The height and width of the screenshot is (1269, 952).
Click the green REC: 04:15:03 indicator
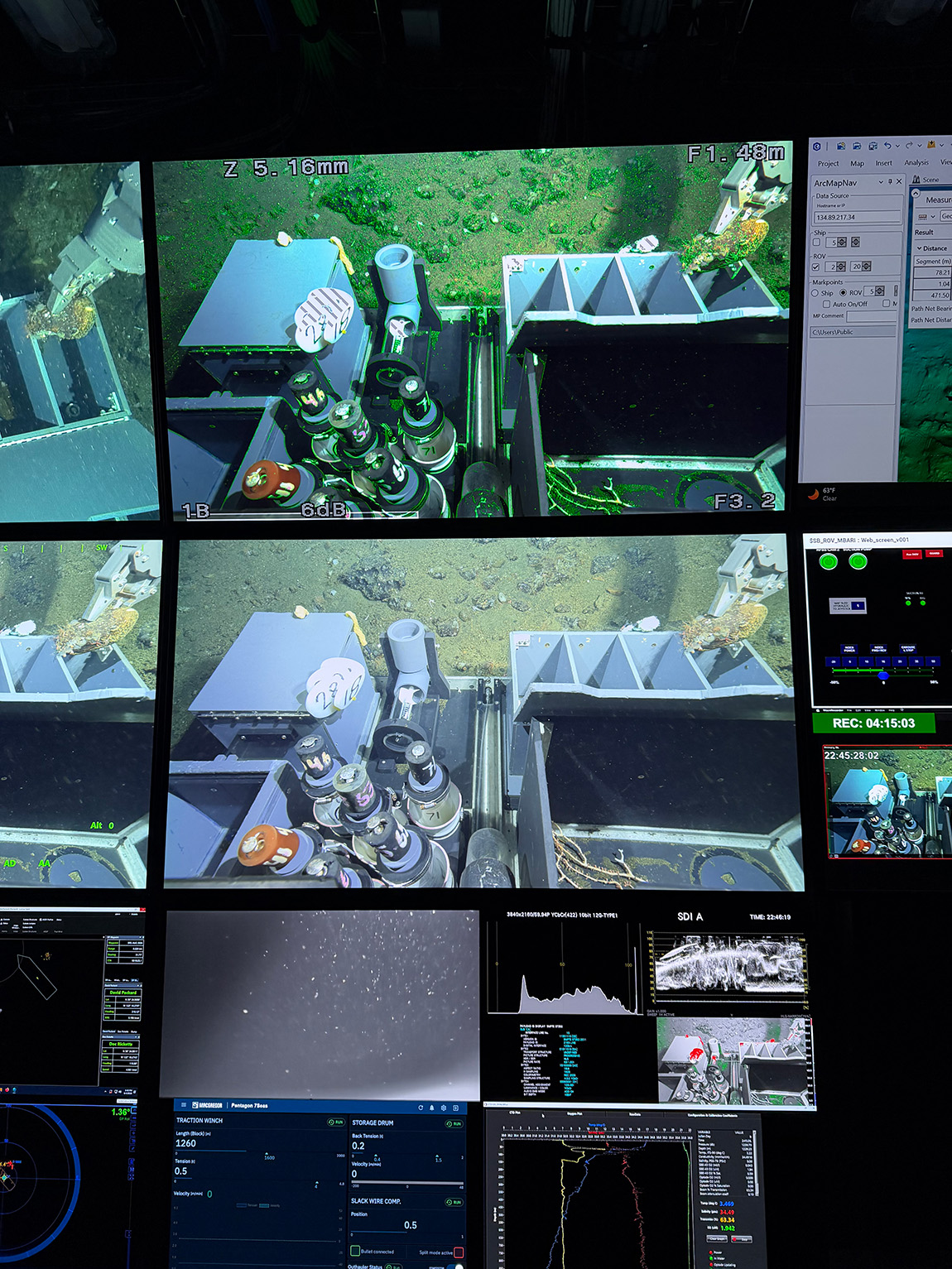pos(874,723)
